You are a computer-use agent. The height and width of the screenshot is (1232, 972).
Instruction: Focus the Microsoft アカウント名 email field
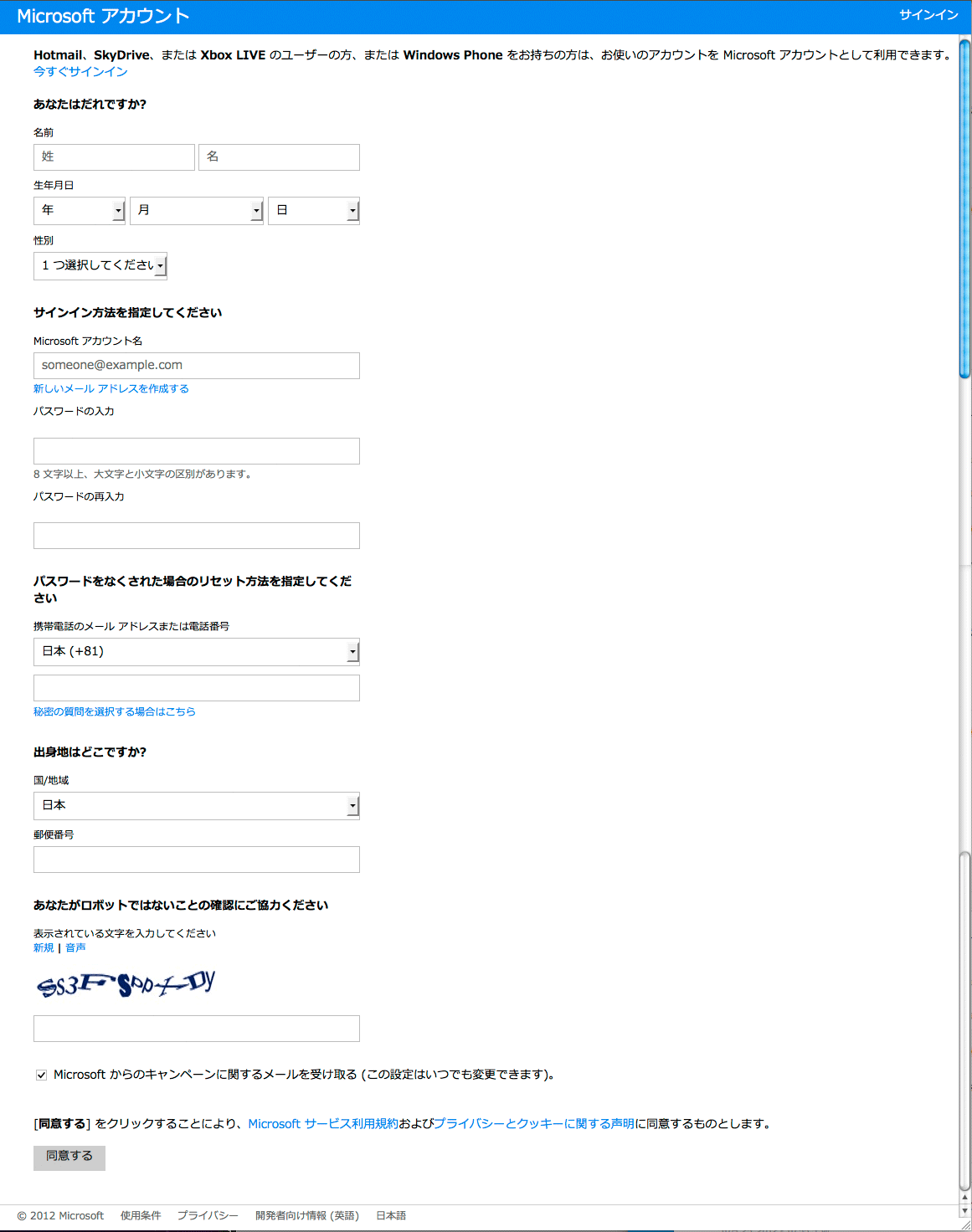(197, 366)
